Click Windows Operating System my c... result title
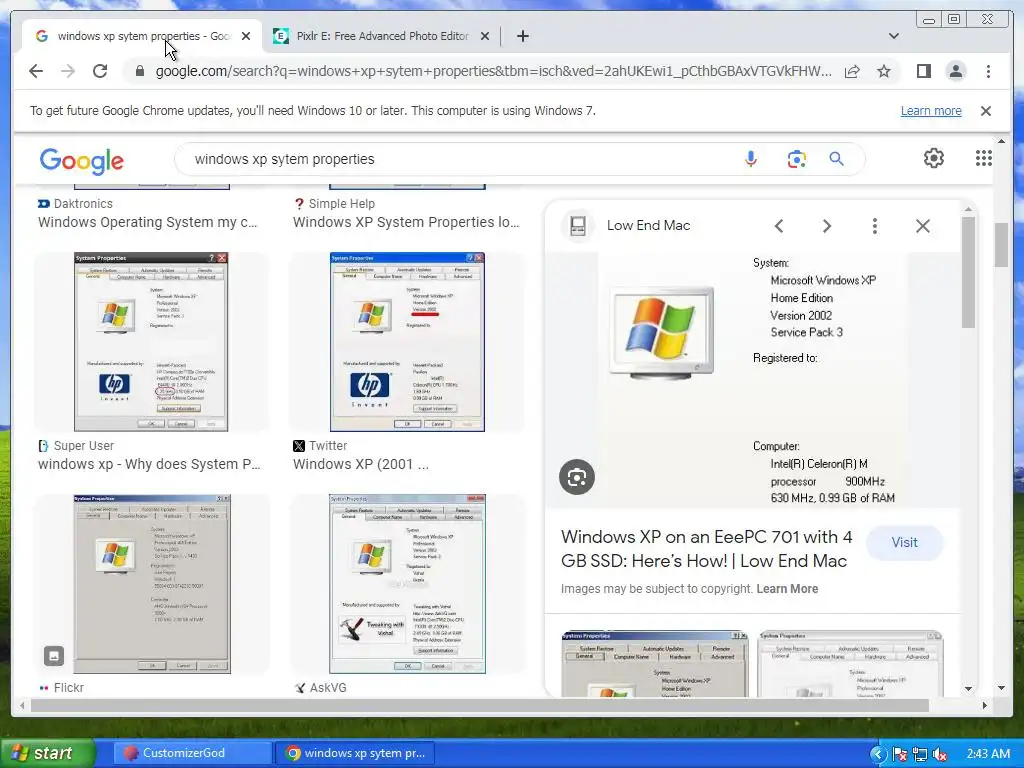Image resolution: width=1024 pixels, height=768 pixels. coord(148,222)
